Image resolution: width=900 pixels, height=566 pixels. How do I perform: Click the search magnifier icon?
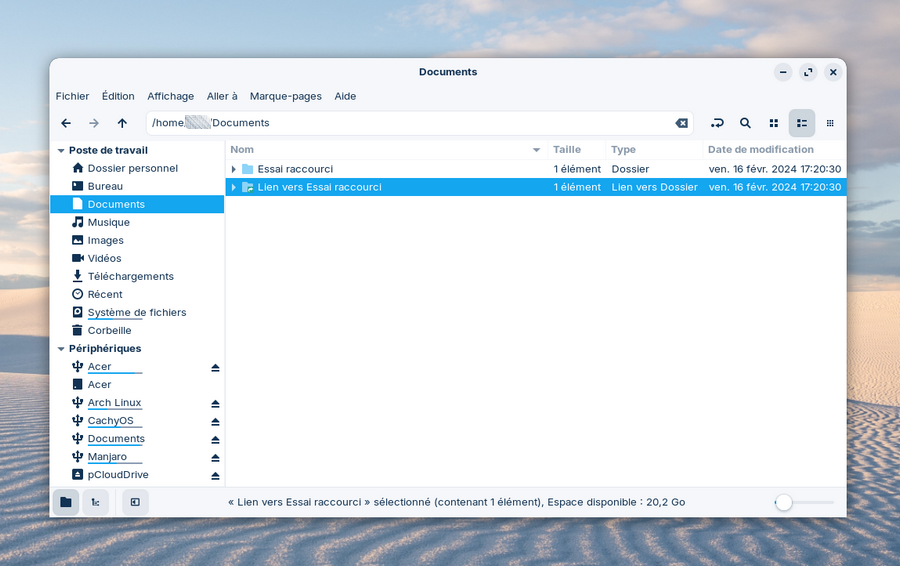point(745,123)
